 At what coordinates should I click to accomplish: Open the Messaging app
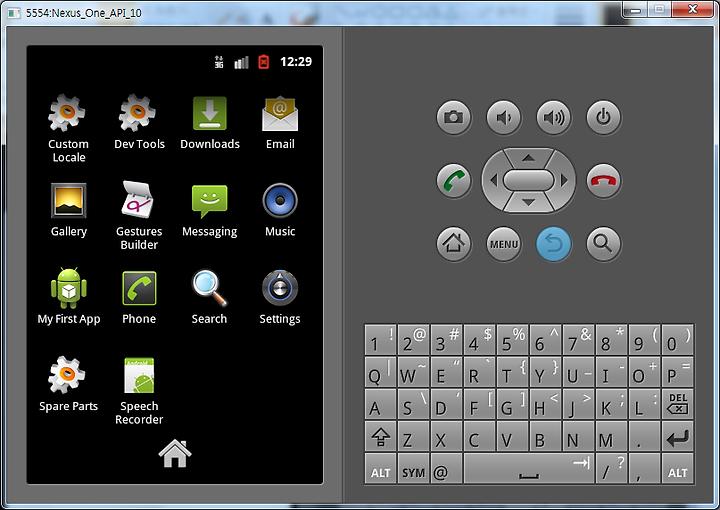pos(209,209)
